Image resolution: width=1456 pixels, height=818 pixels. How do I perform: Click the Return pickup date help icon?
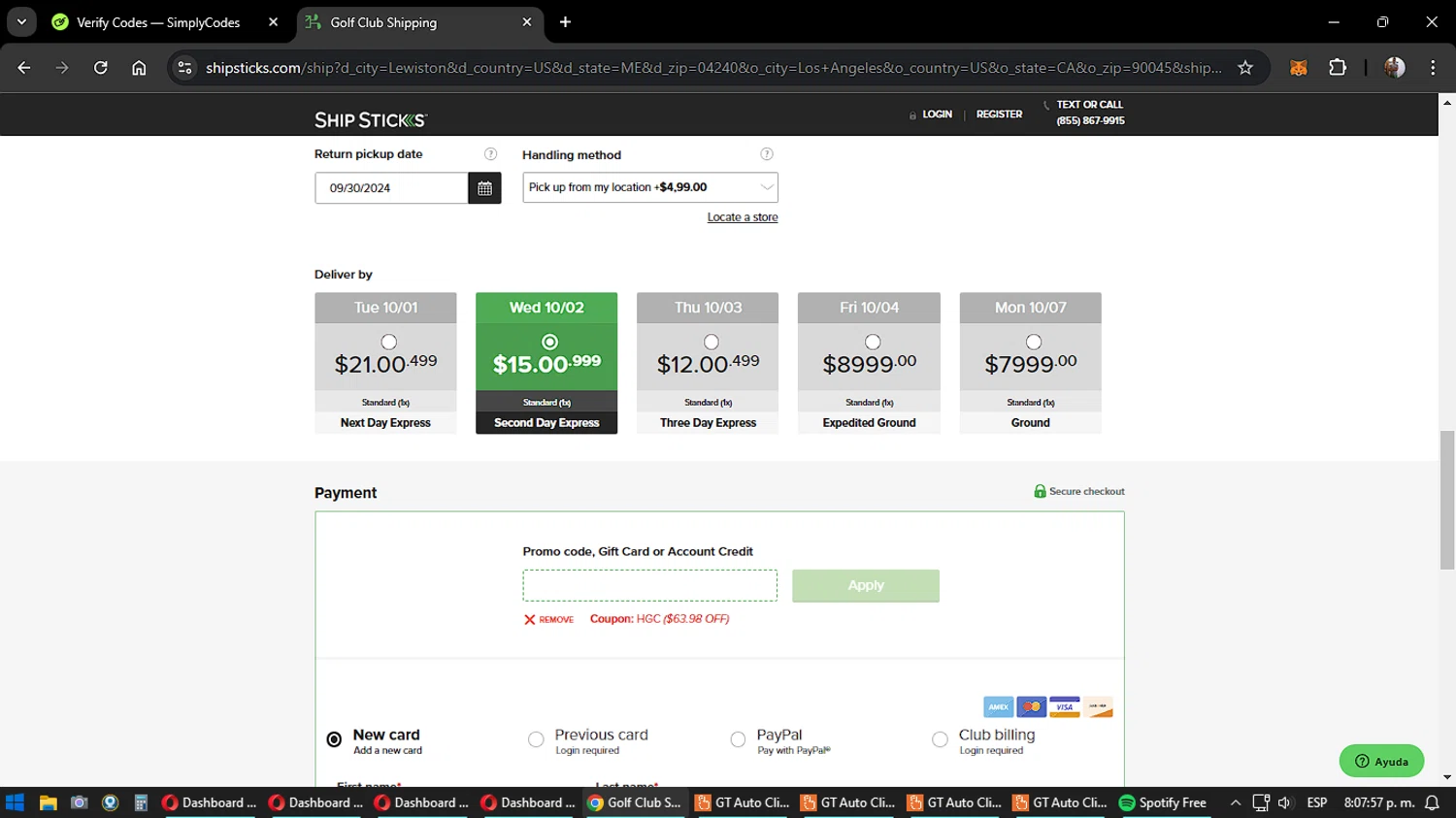[490, 154]
